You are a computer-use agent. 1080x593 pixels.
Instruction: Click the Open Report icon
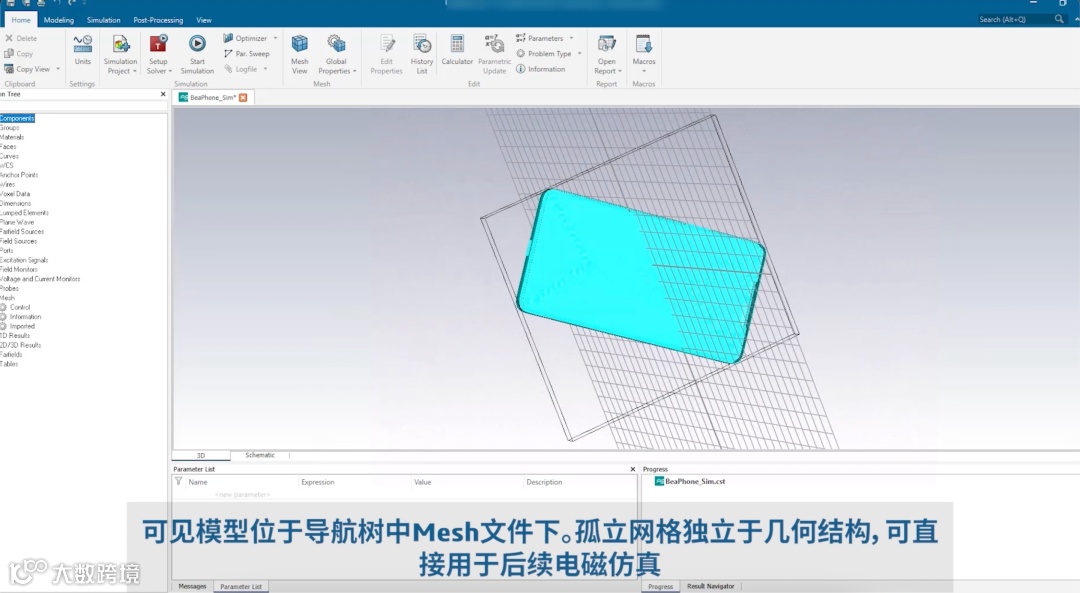[607, 44]
